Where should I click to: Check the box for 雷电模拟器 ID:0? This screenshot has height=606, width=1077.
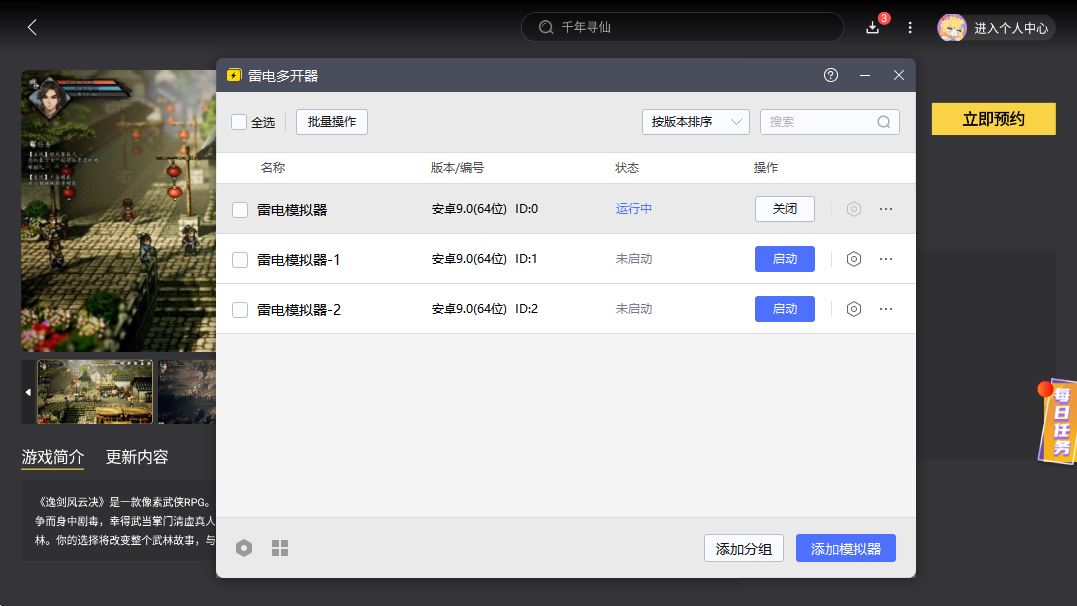click(240, 210)
